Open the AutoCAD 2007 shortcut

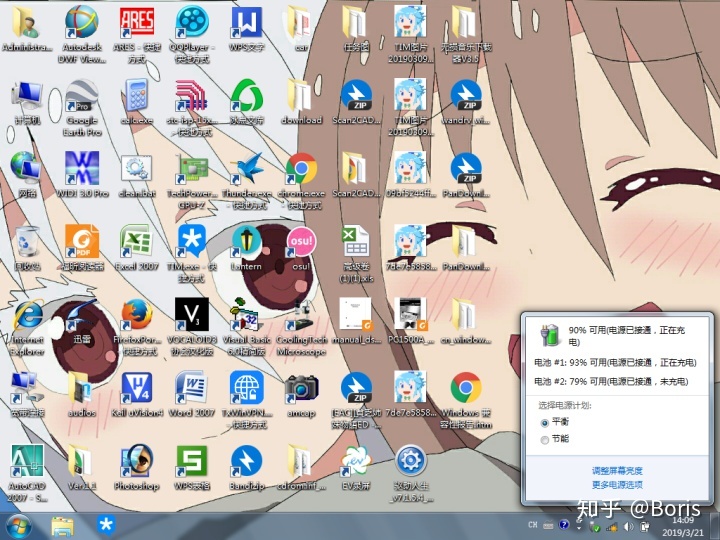pos(28,461)
